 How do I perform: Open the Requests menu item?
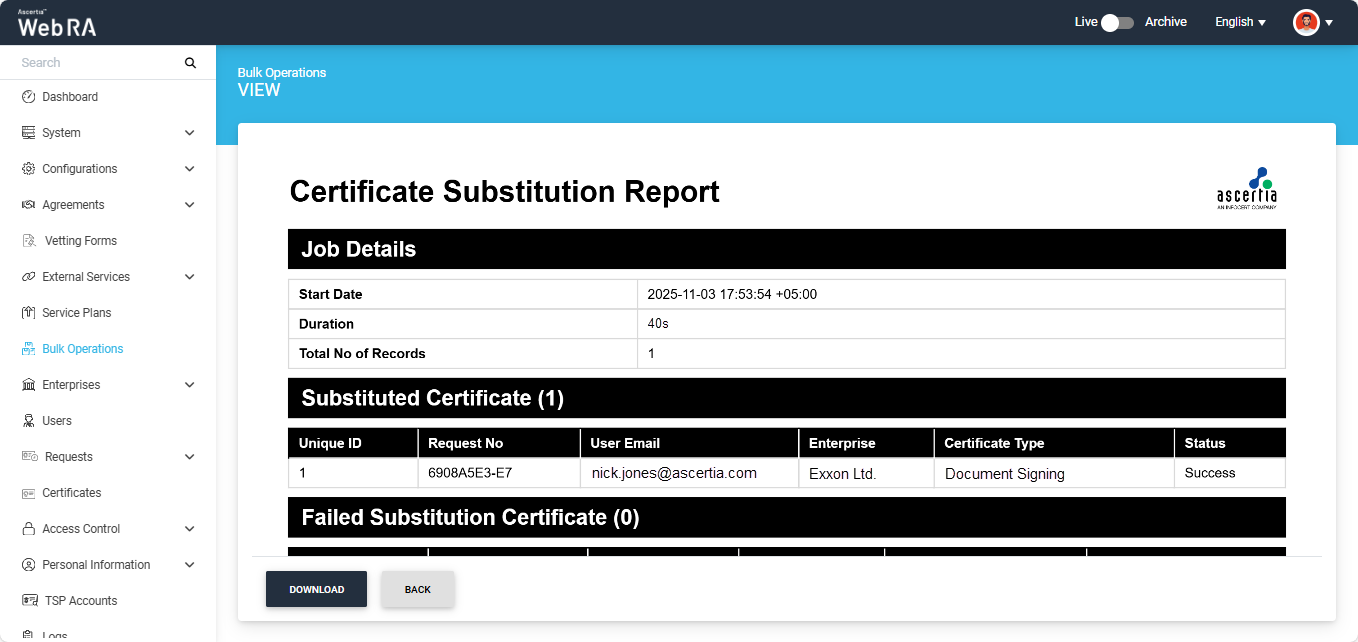tap(68, 457)
